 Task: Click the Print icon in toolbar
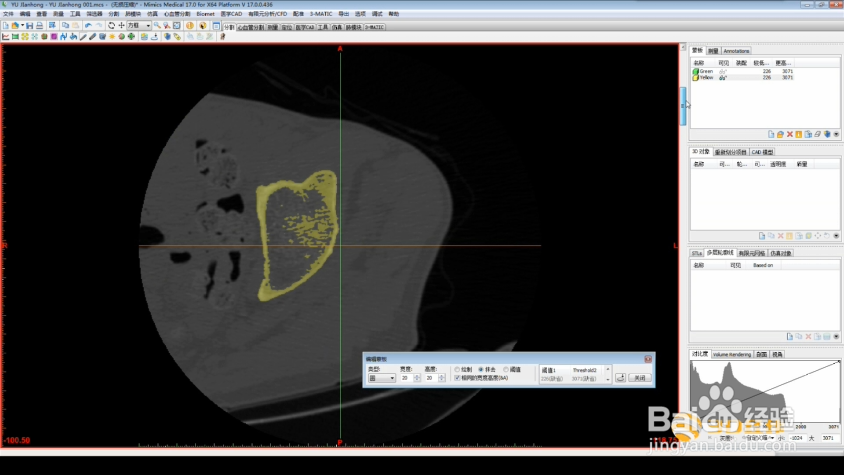(39, 26)
